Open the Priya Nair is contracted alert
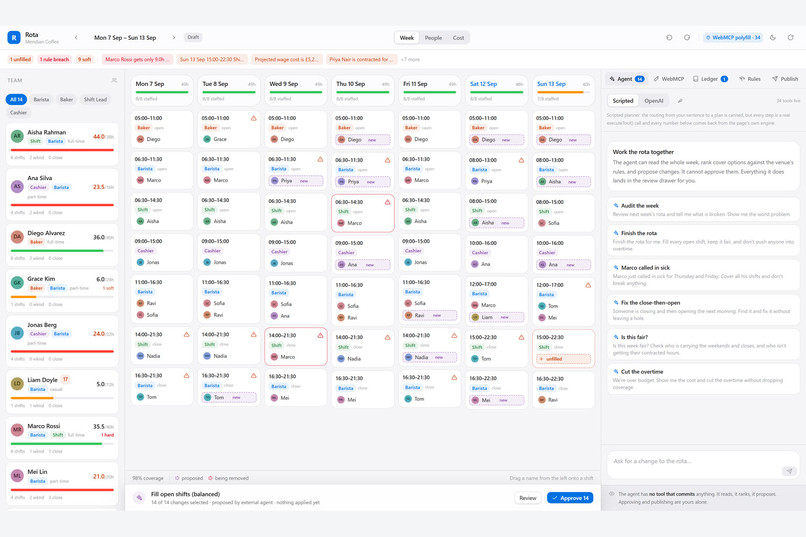 tap(362, 60)
